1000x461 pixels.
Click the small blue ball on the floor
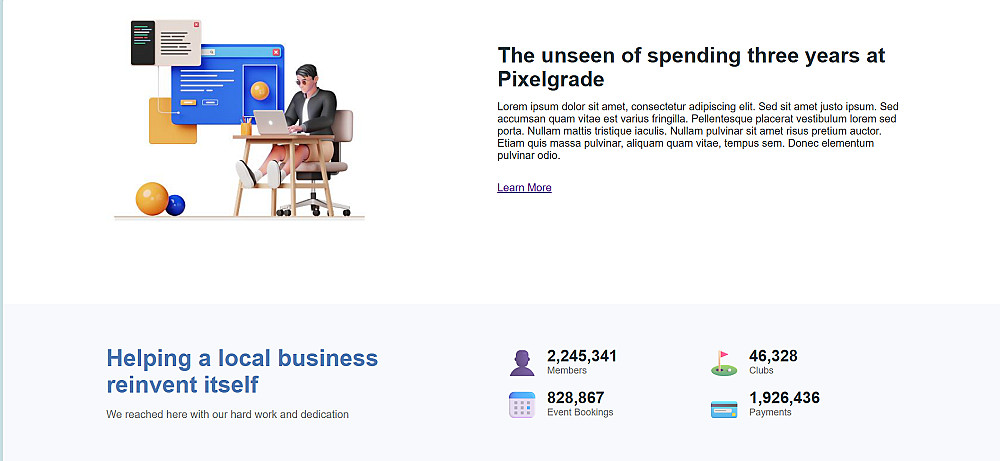pos(176,205)
